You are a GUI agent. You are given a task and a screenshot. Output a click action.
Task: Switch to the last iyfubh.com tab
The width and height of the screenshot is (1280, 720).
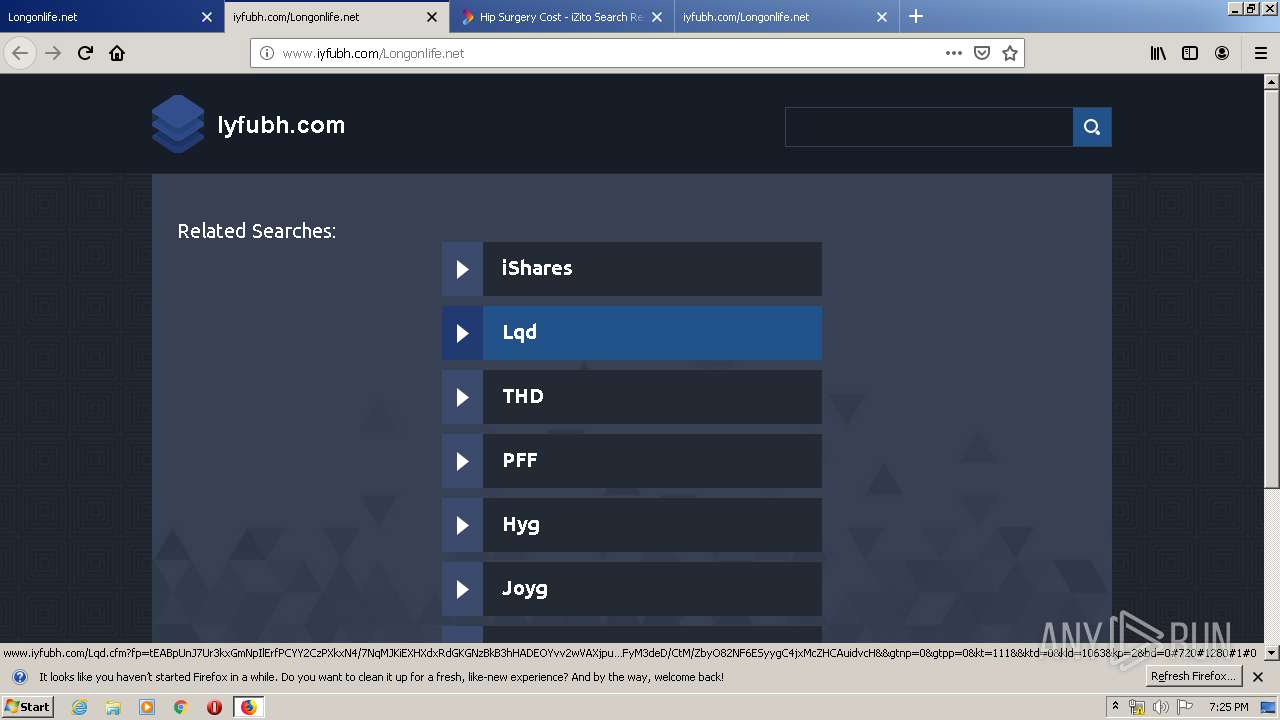(787, 16)
